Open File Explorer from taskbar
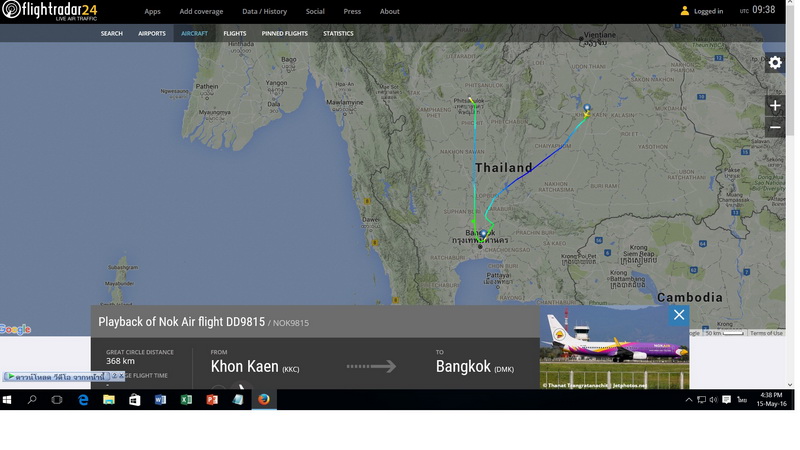 coord(109,399)
